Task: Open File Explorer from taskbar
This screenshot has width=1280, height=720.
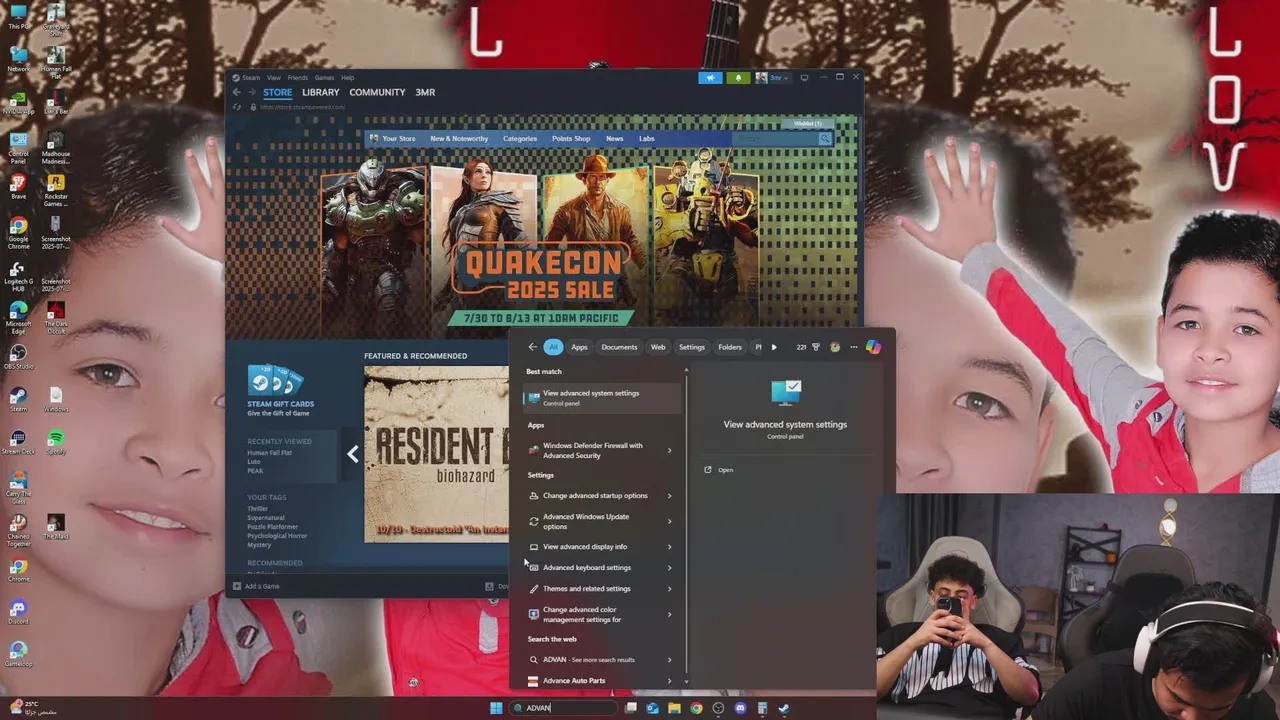Action: pos(674,708)
